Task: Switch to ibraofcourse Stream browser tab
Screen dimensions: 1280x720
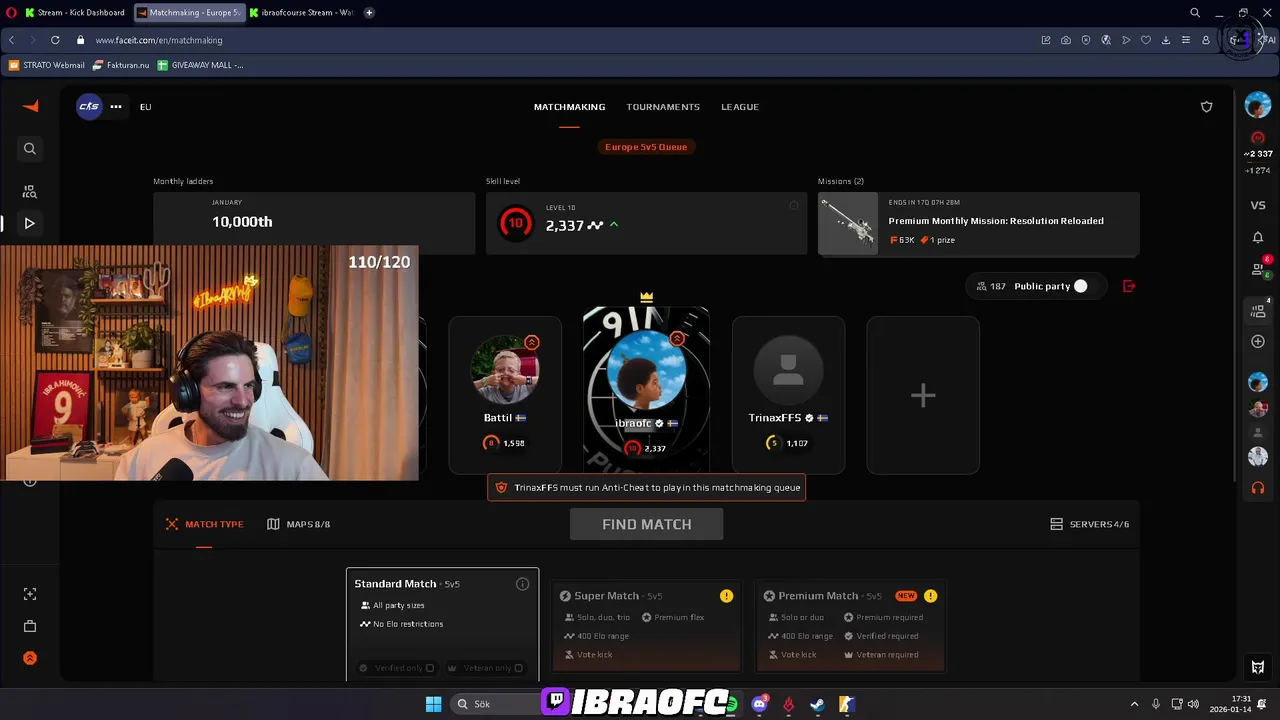Action: pos(300,13)
